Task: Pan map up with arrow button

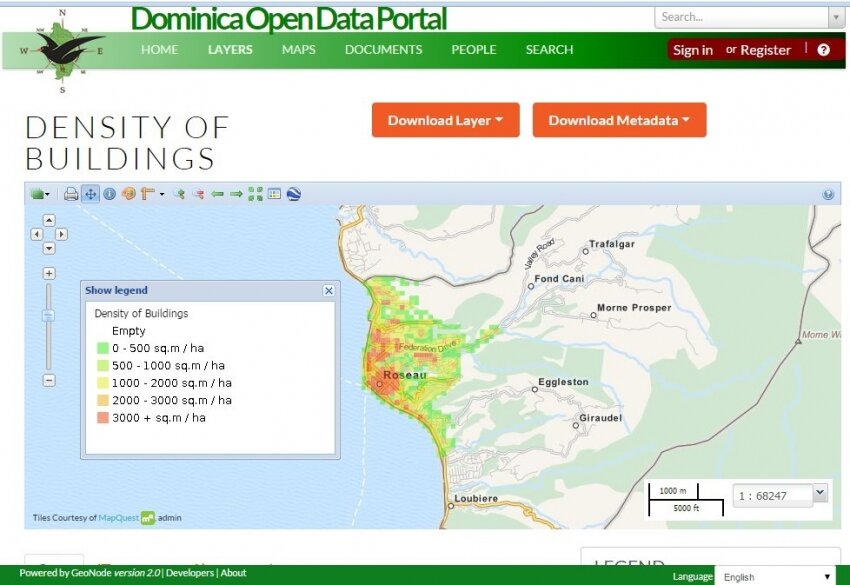Action: click(x=49, y=220)
